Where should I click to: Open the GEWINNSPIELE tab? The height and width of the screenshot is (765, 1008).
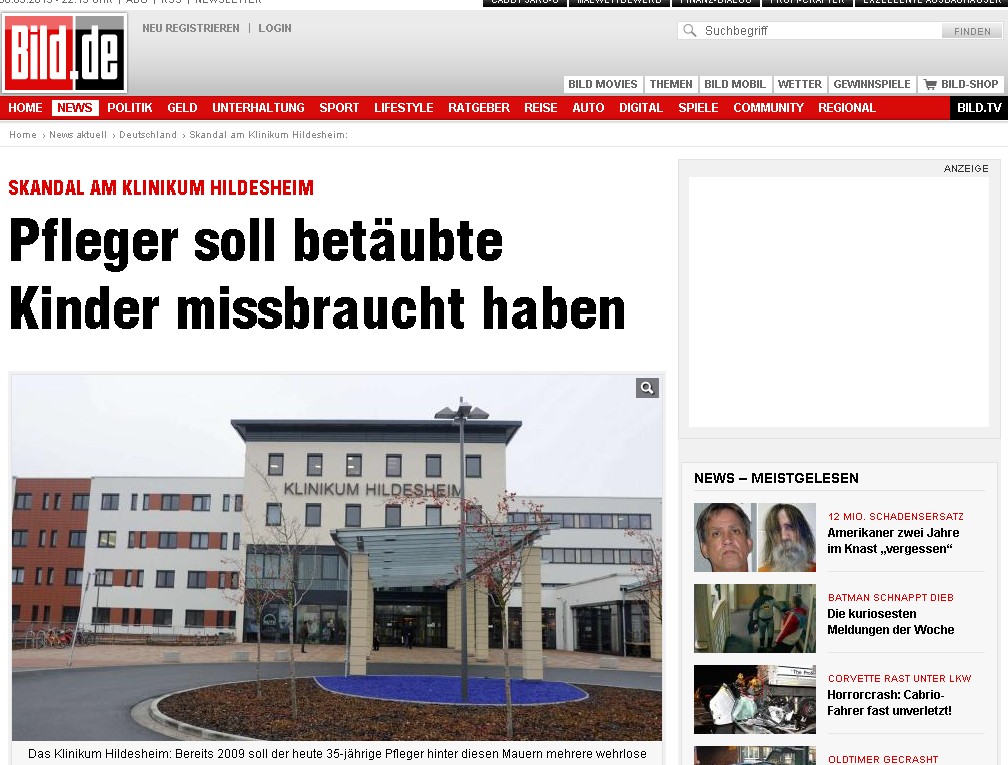872,84
